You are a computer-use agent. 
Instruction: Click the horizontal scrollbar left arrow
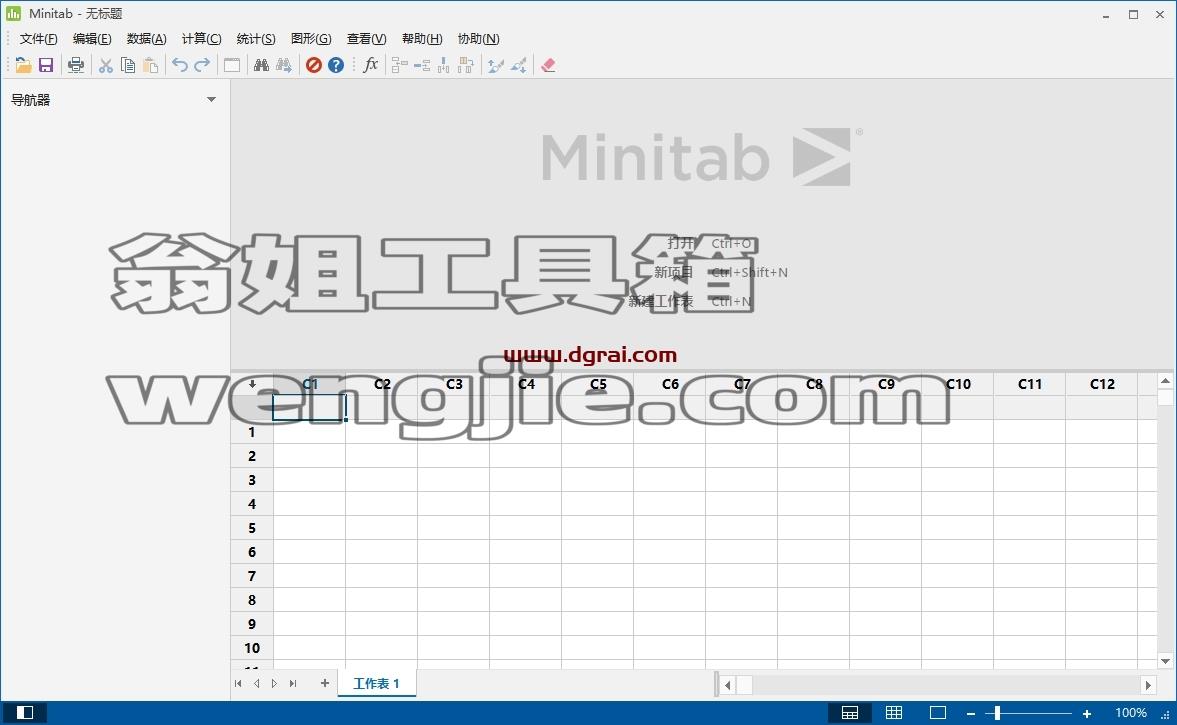pos(727,684)
